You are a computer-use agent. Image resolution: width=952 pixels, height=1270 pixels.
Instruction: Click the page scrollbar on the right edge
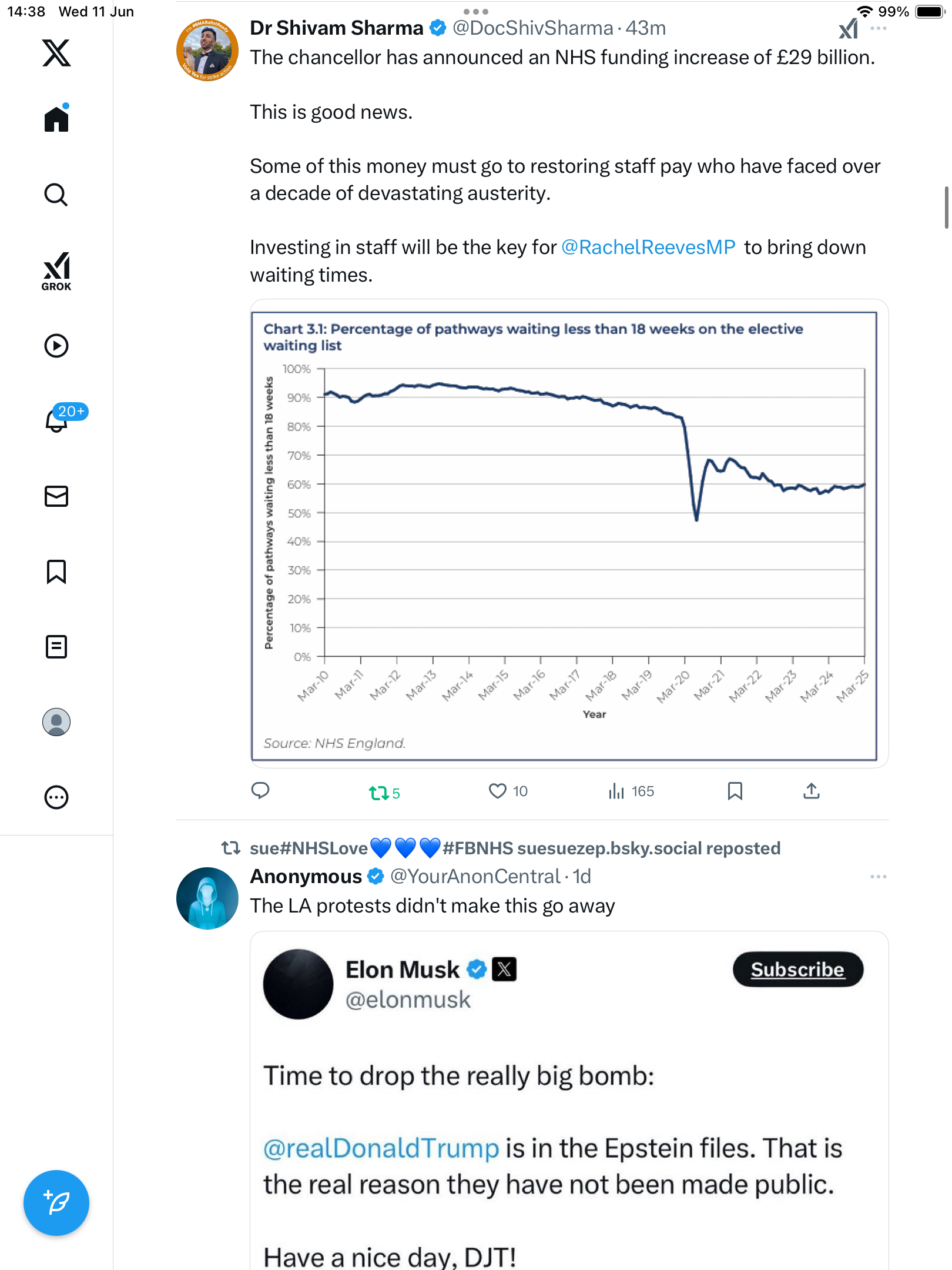946,208
